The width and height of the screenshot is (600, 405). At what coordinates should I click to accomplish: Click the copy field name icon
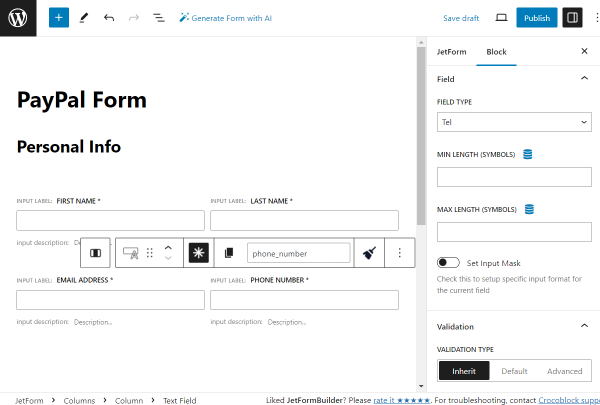(229, 253)
